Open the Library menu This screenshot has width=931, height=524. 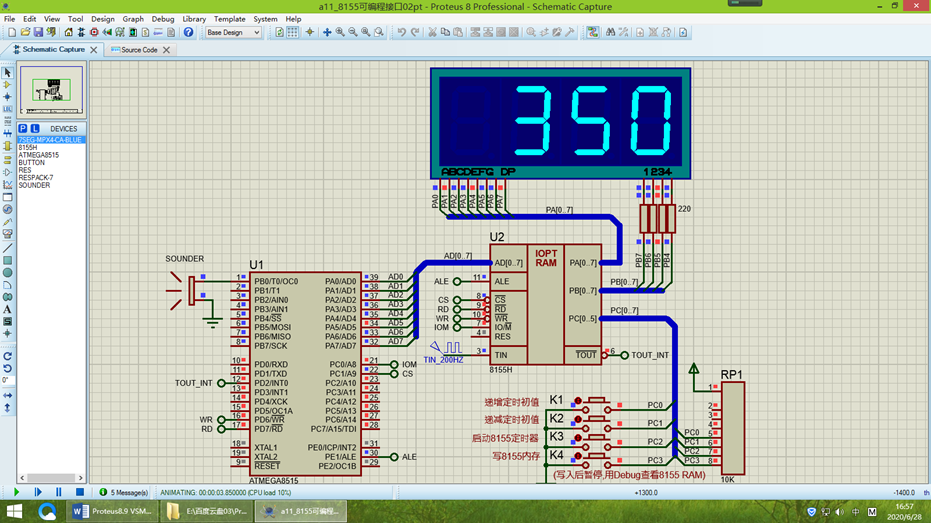[194, 19]
